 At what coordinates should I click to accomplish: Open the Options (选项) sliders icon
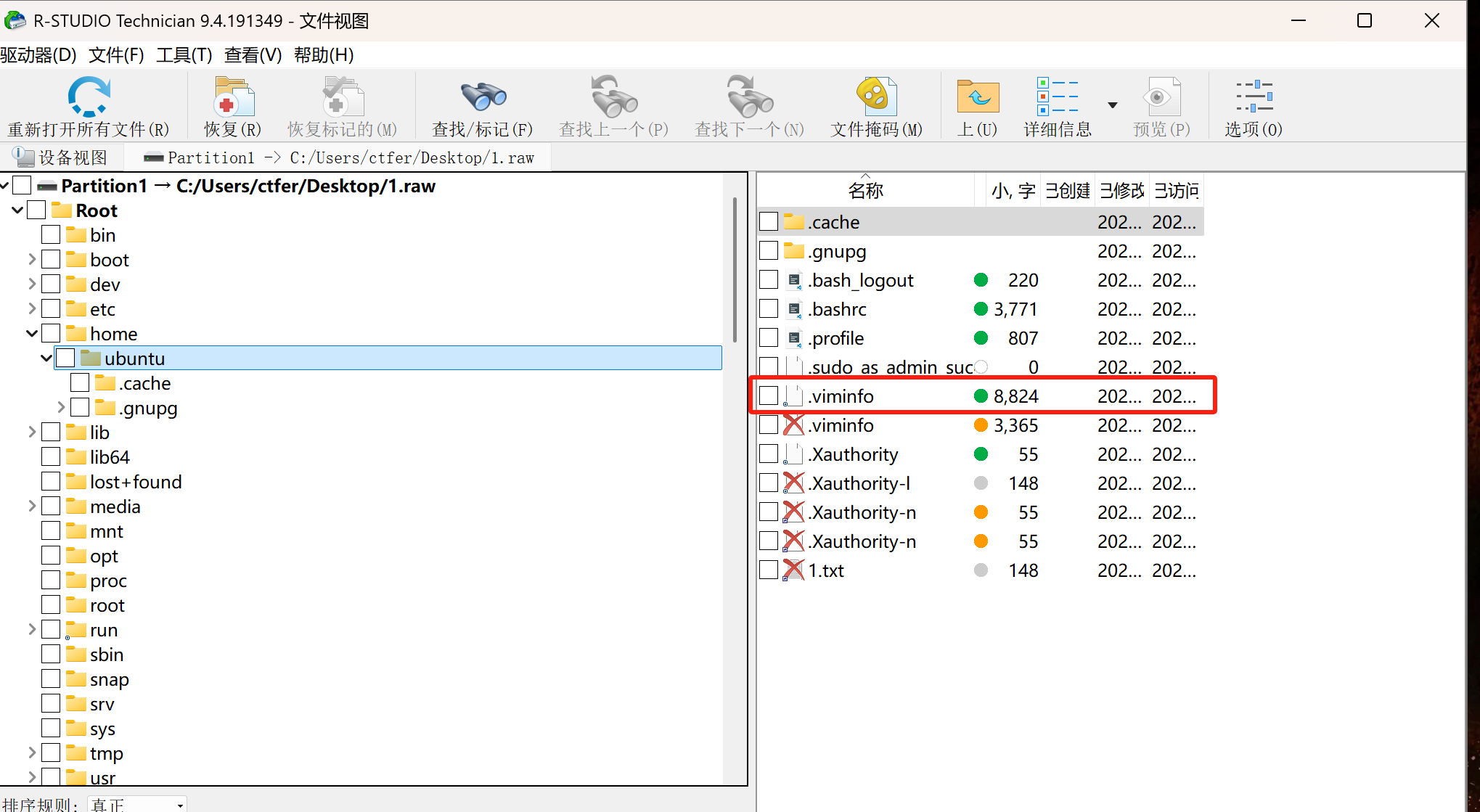tap(1254, 97)
